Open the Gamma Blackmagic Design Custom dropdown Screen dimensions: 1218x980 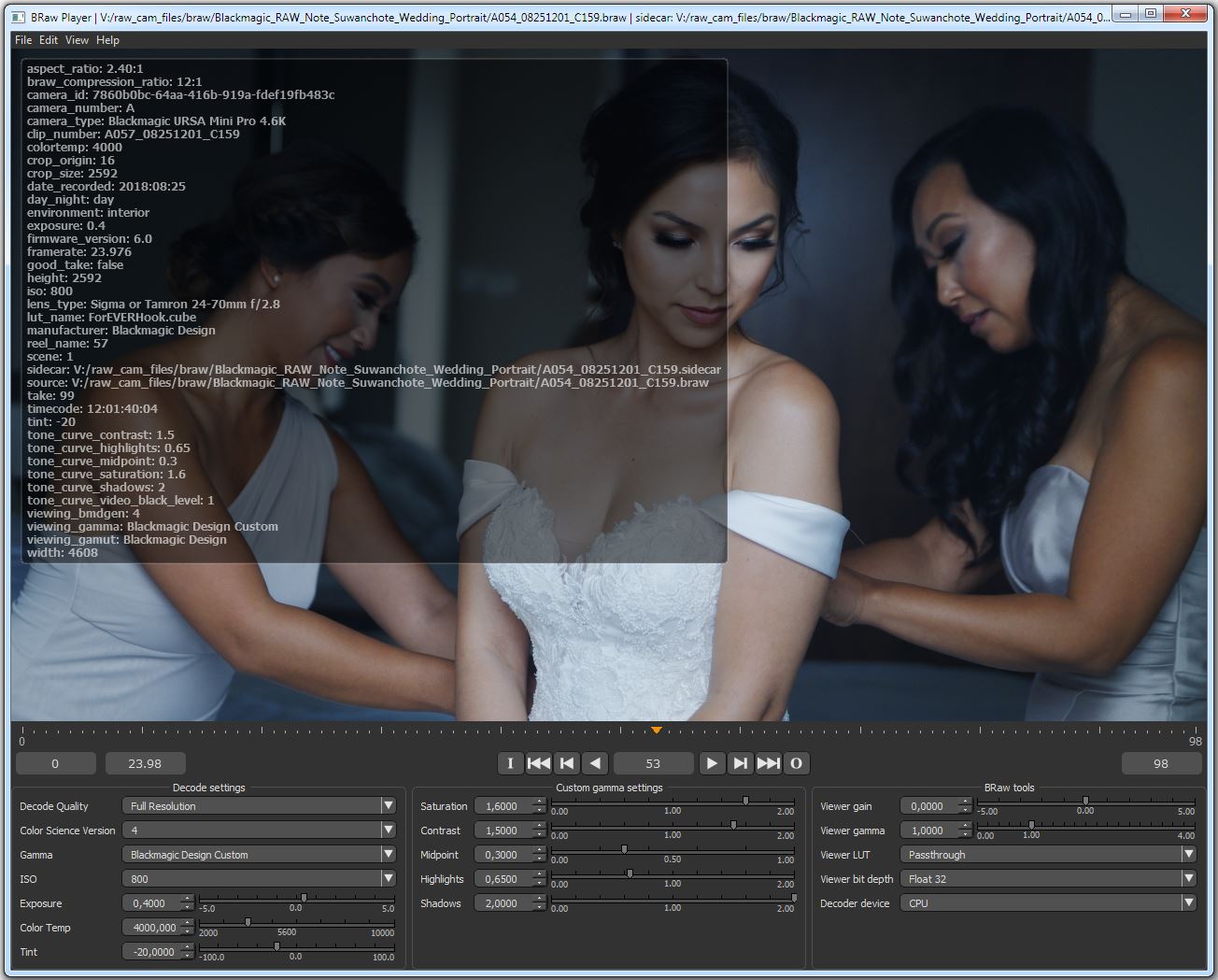260,854
